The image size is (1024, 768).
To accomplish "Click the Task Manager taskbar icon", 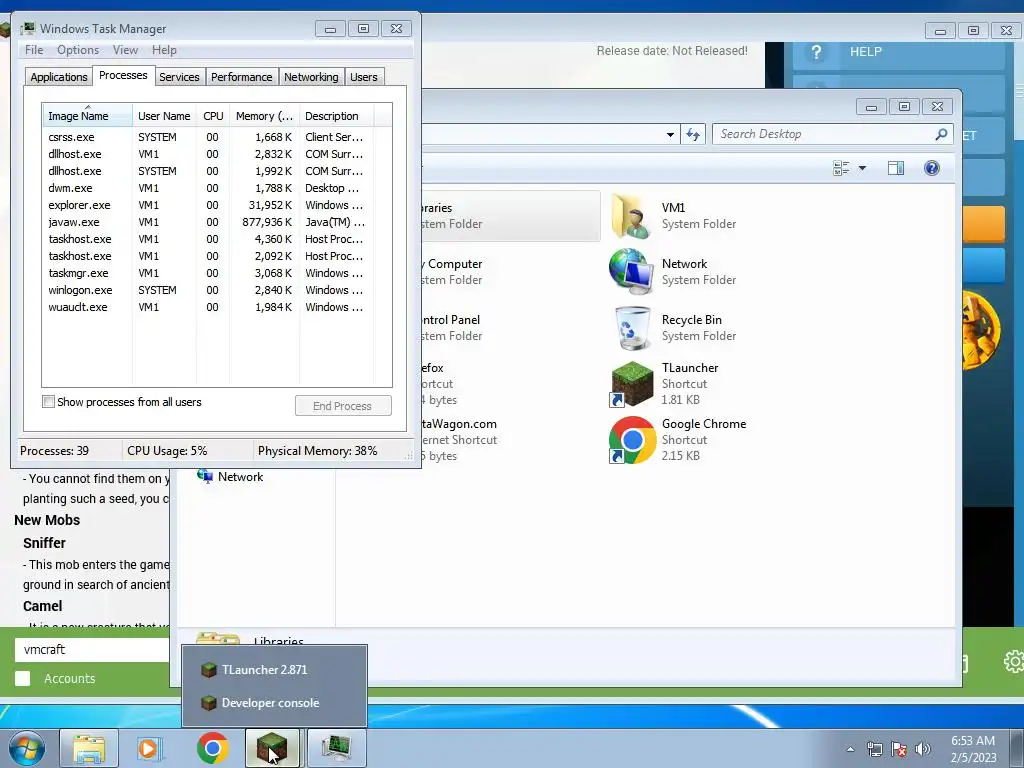I will pos(336,748).
